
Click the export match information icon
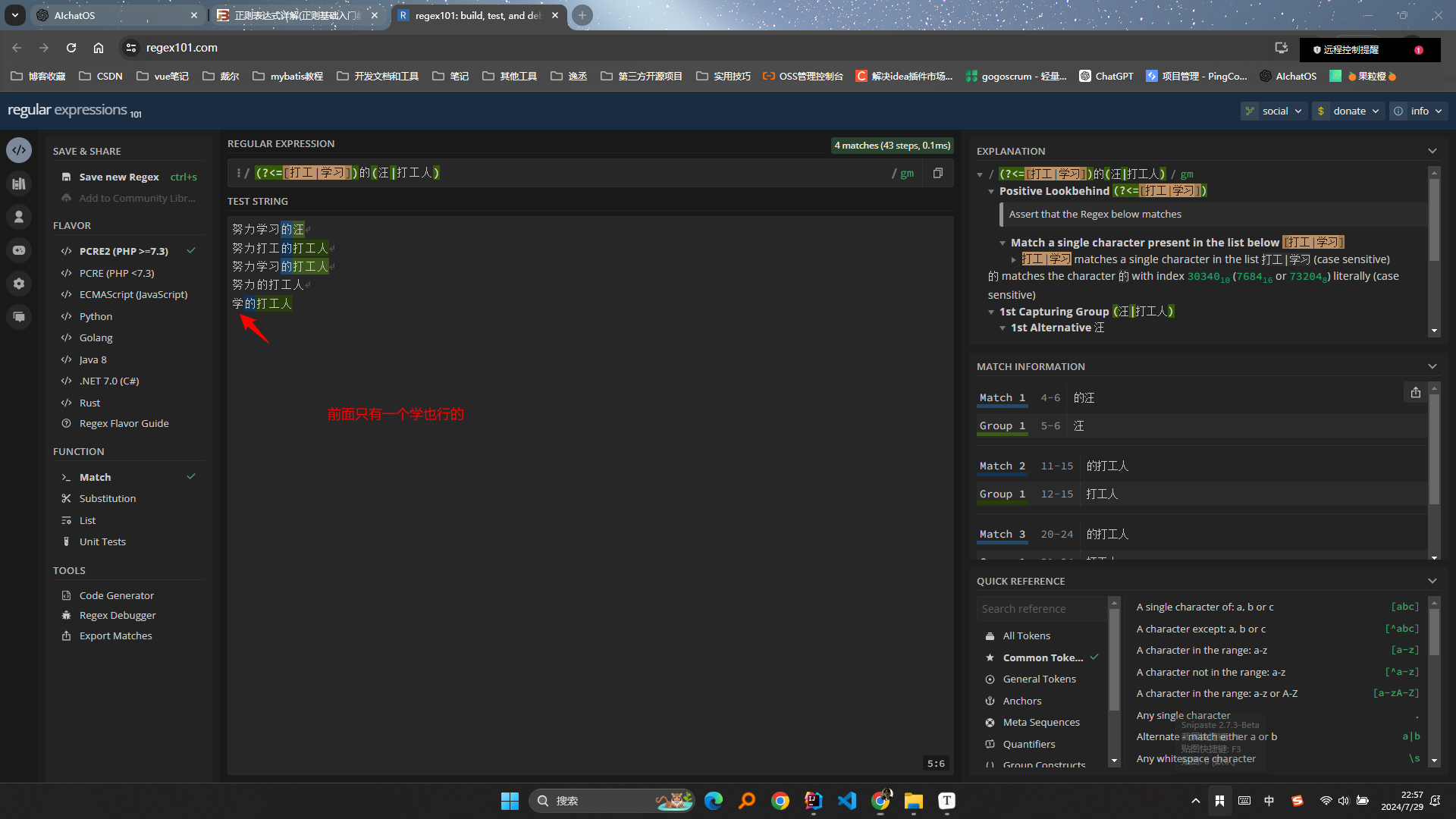point(1415,392)
